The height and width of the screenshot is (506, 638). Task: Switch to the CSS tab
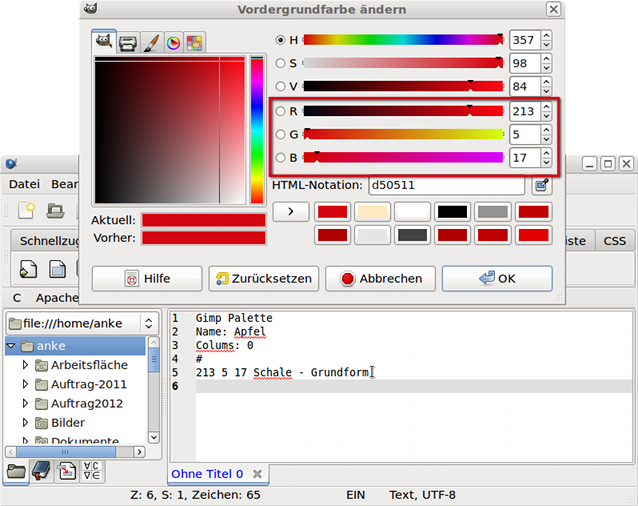(x=613, y=241)
